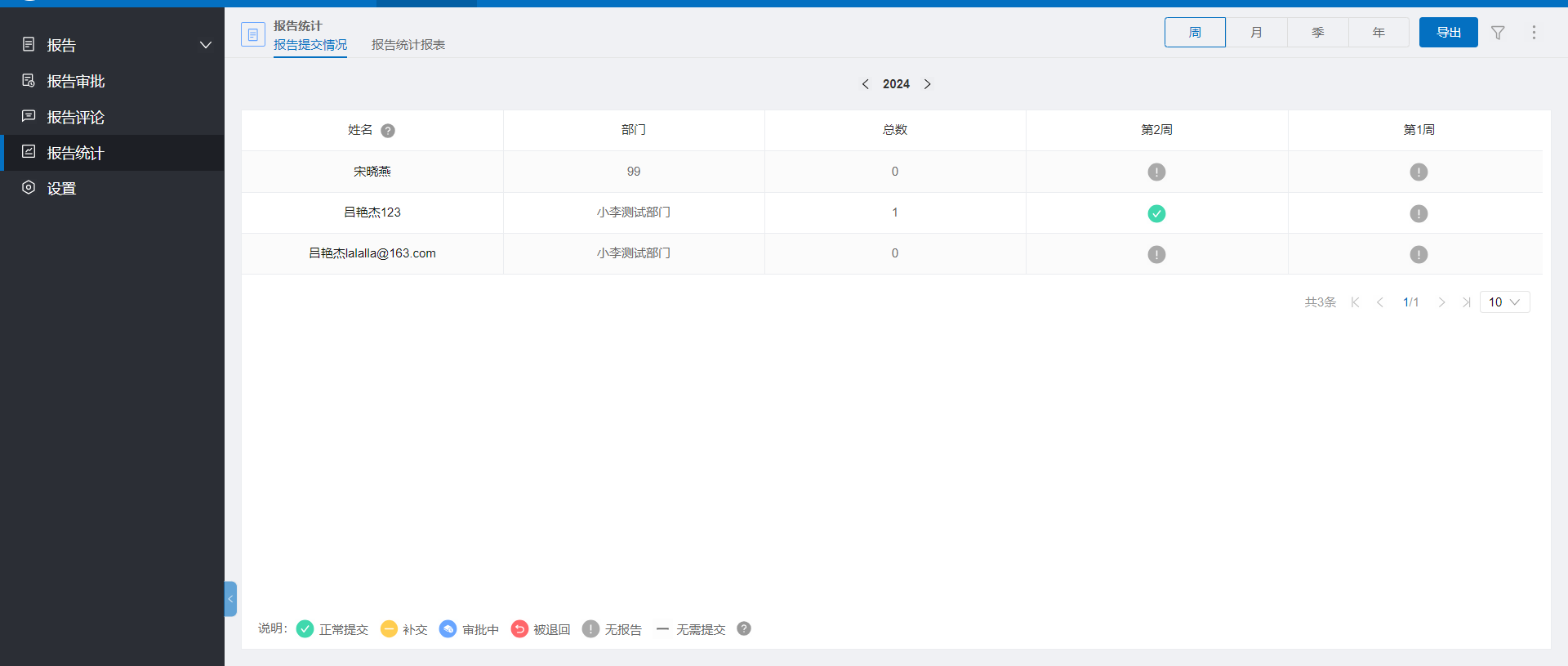The image size is (1568, 666).
Task: Click the 总数 column header
Action: (895, 130)
